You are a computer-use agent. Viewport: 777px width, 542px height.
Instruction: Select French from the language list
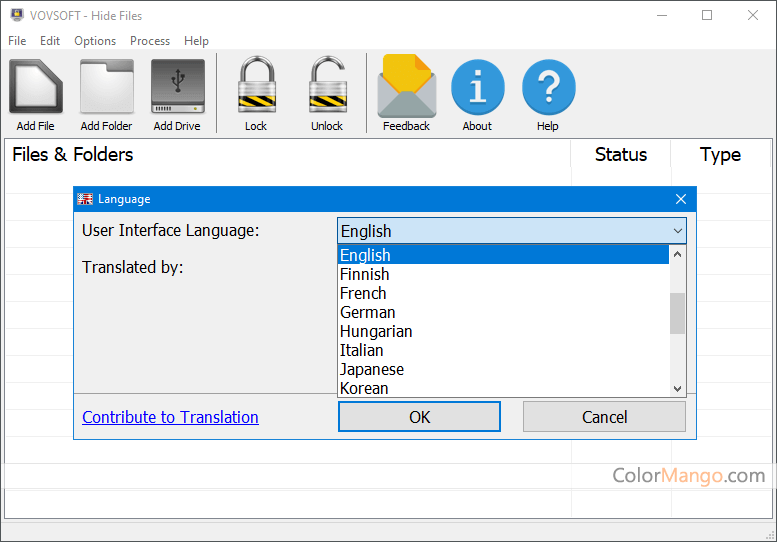coord(363,293)
